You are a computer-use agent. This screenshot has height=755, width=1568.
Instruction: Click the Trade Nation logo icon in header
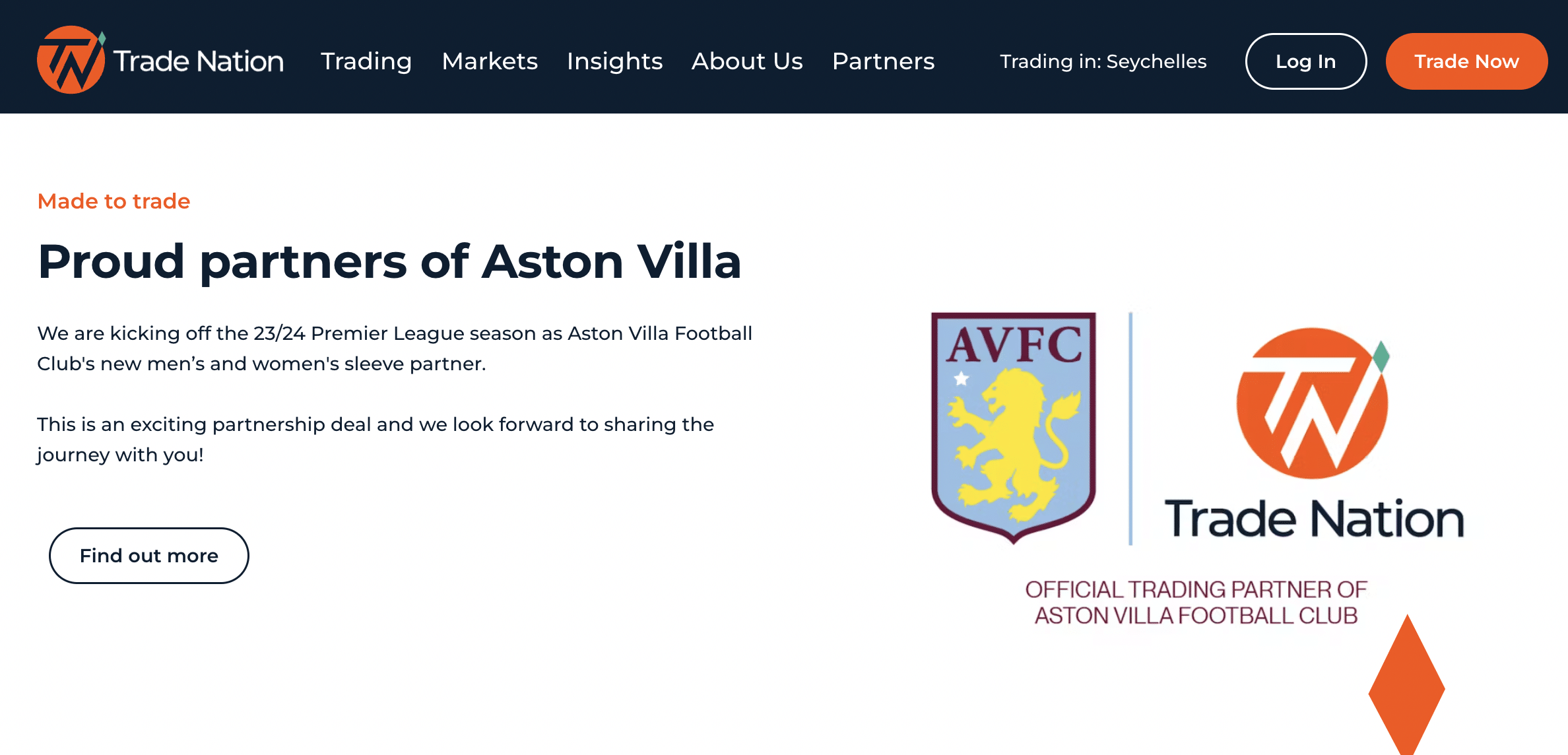coord(71,60)
